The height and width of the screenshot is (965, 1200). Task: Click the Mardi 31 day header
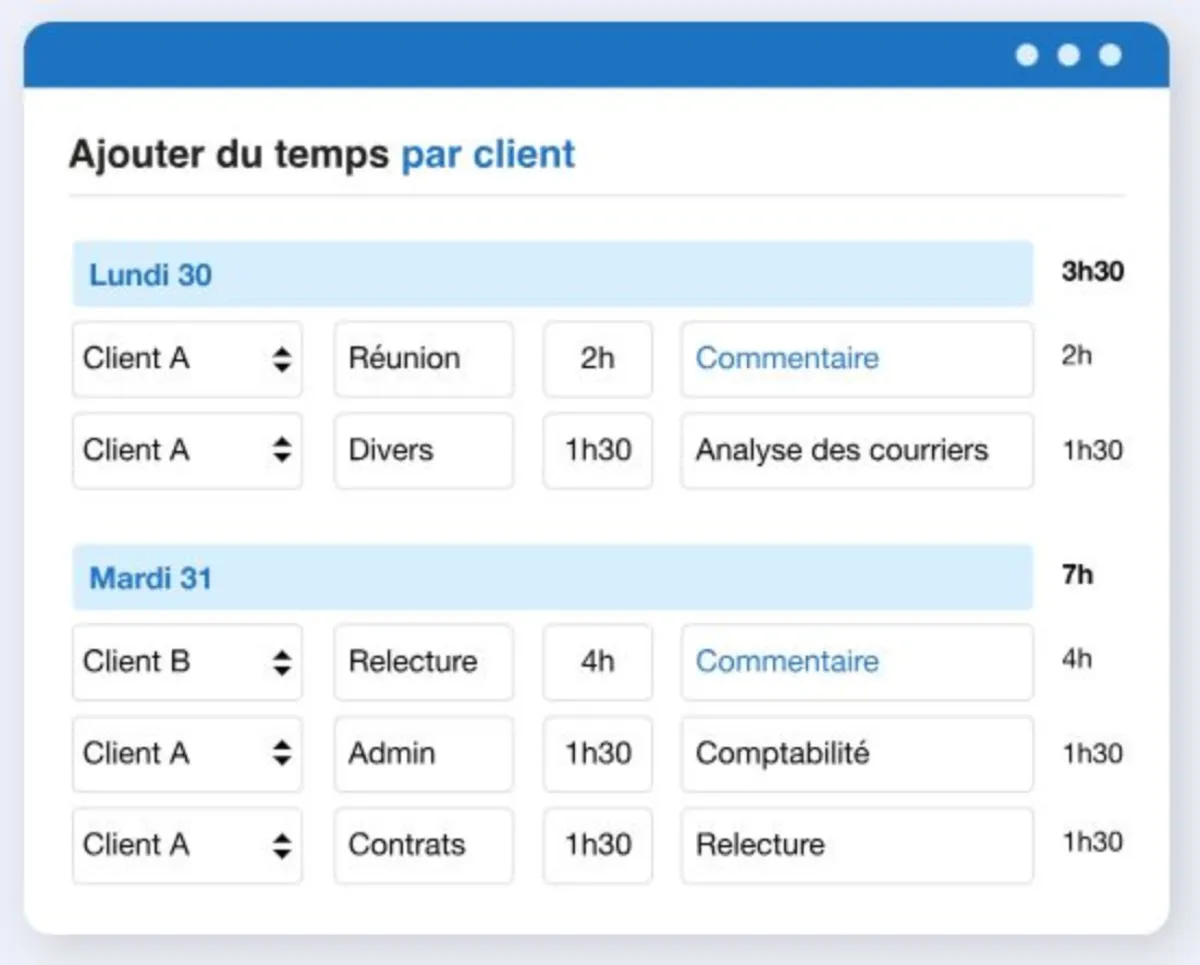tap(552, 578)
